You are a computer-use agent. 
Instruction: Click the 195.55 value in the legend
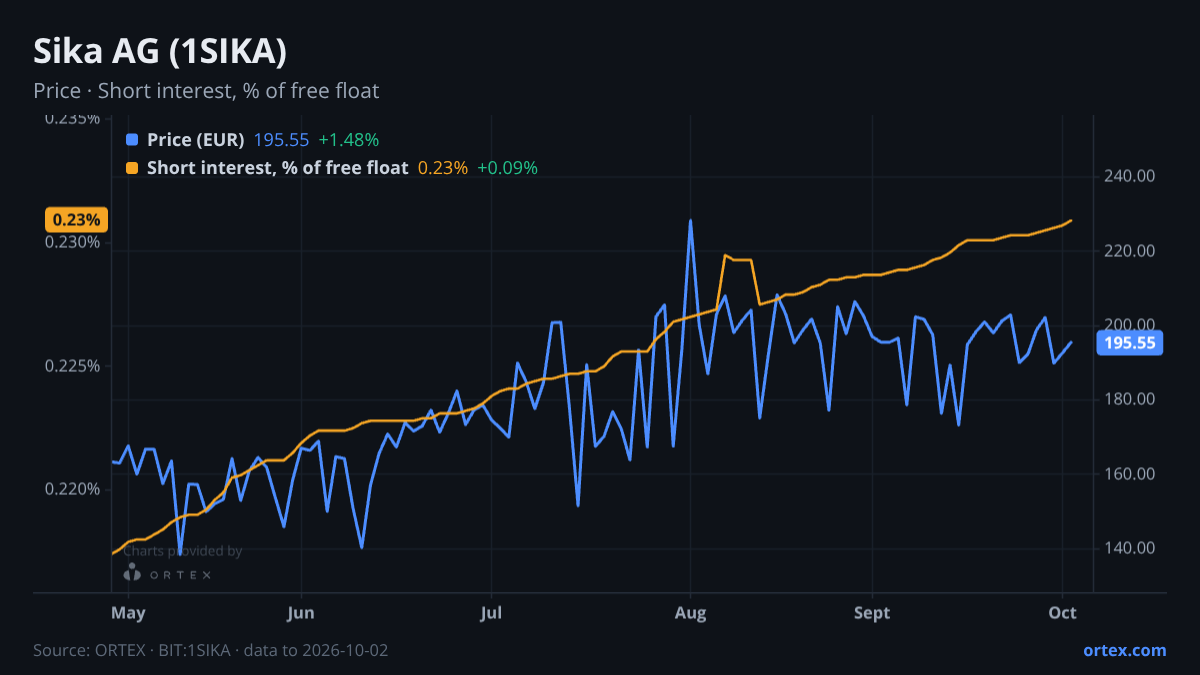click(x=282, y=140)
